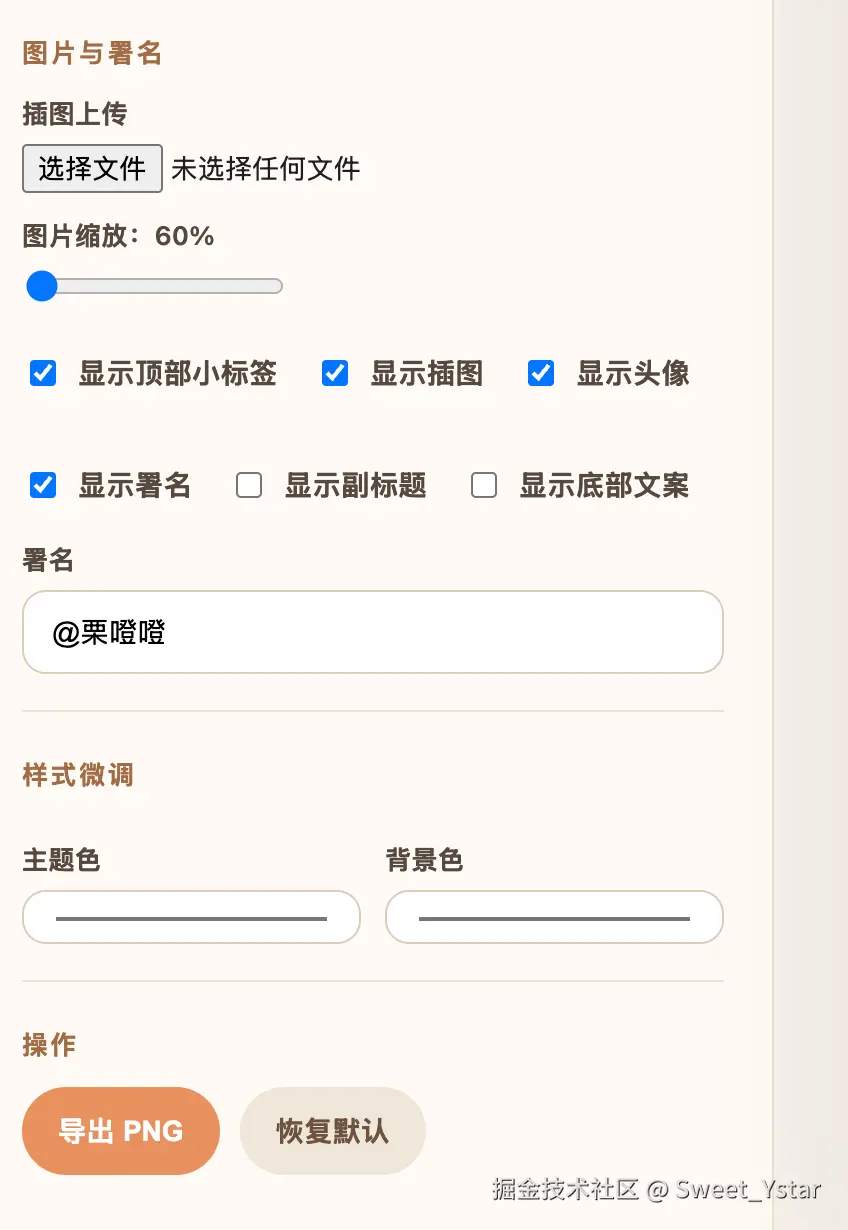Click the 图片缩放 slider handle
Image resolution: width=848 pixels, height=1230 pixels.
42,286
